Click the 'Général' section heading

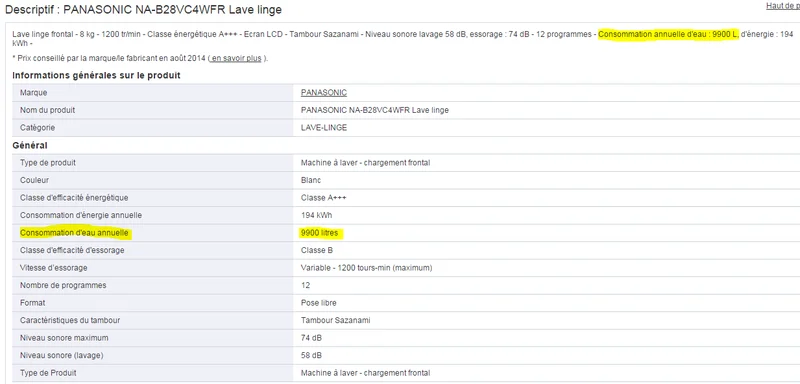pyautogui.click(x=30, y=145)
